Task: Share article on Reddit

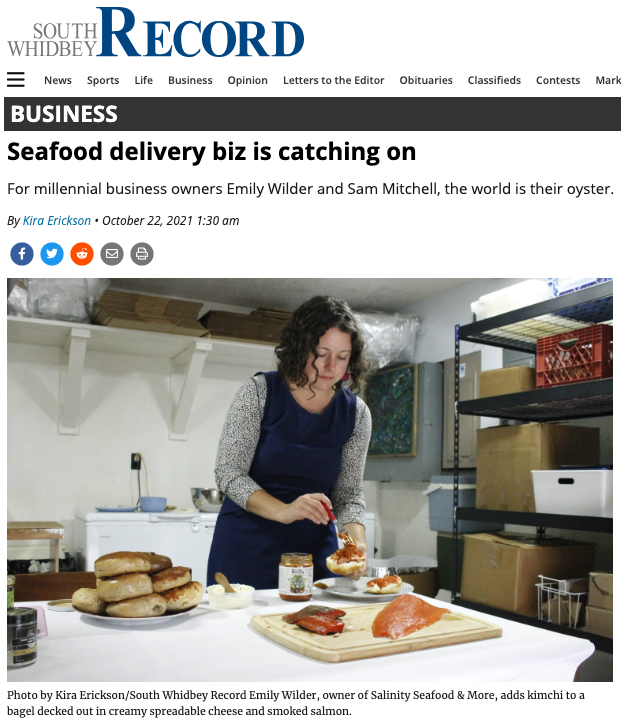Action: pyautogui.click(x=82, y=254)
